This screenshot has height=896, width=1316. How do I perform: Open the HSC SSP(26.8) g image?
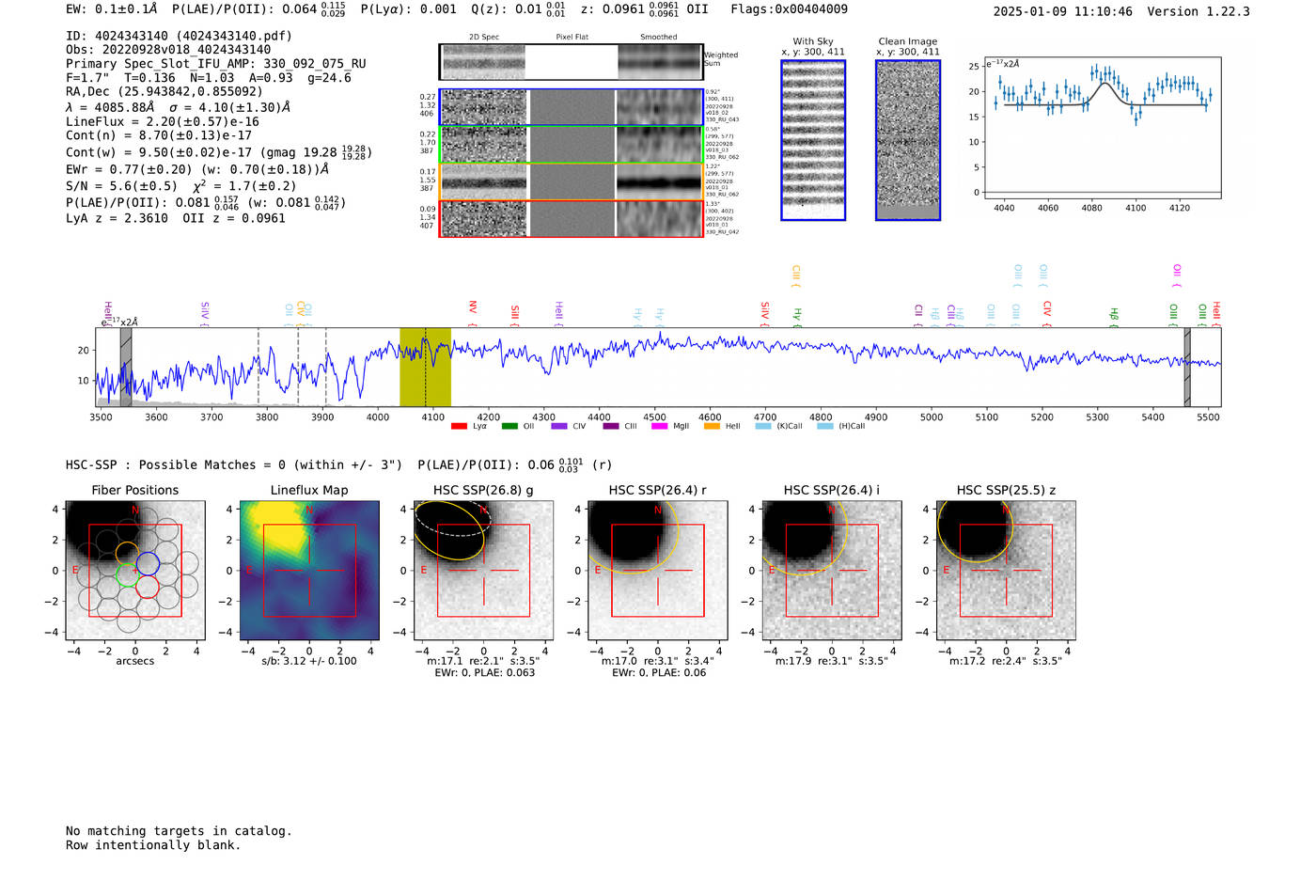[483, 570]
